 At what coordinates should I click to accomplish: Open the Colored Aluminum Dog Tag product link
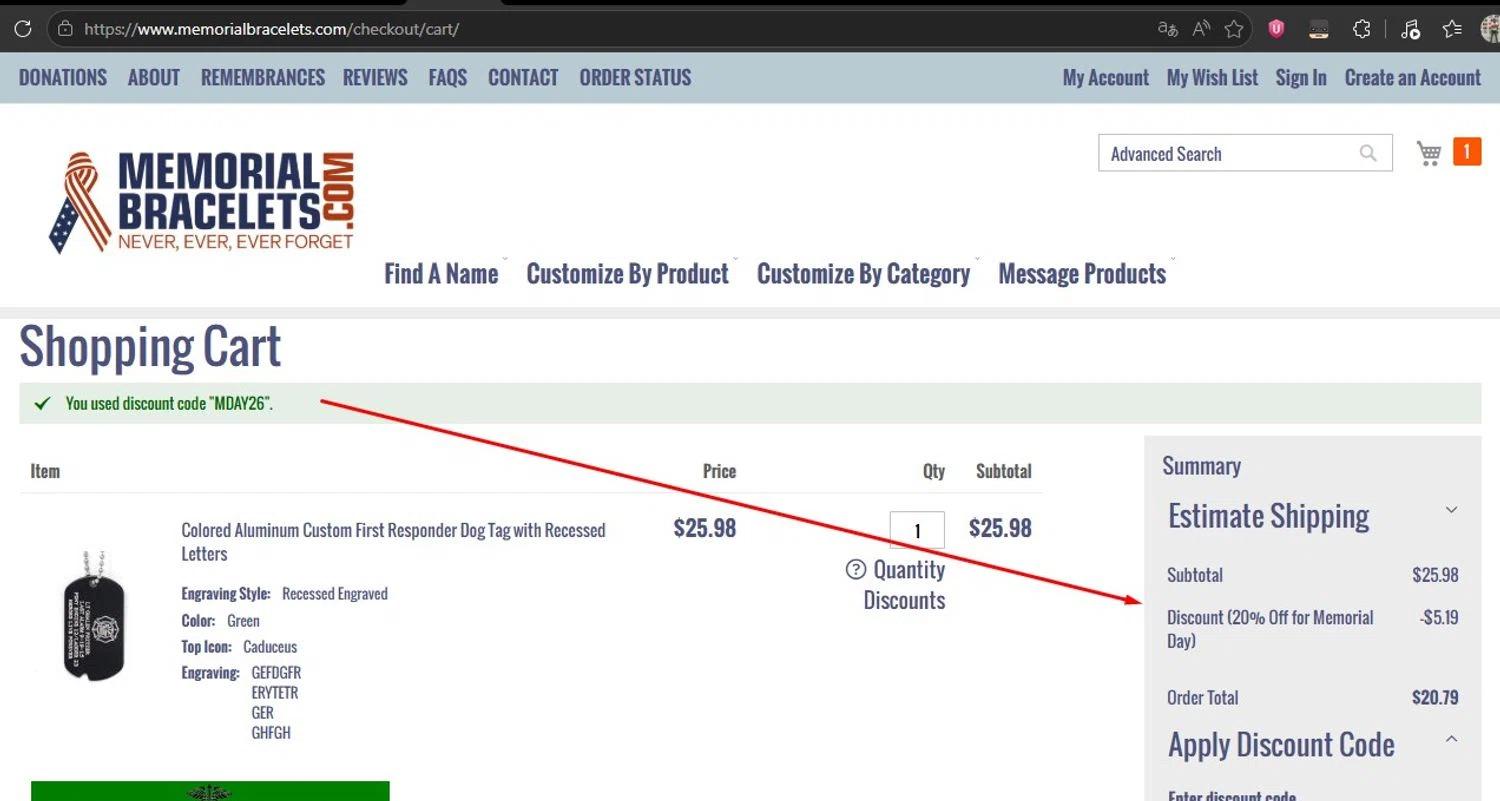pos(393,542)
